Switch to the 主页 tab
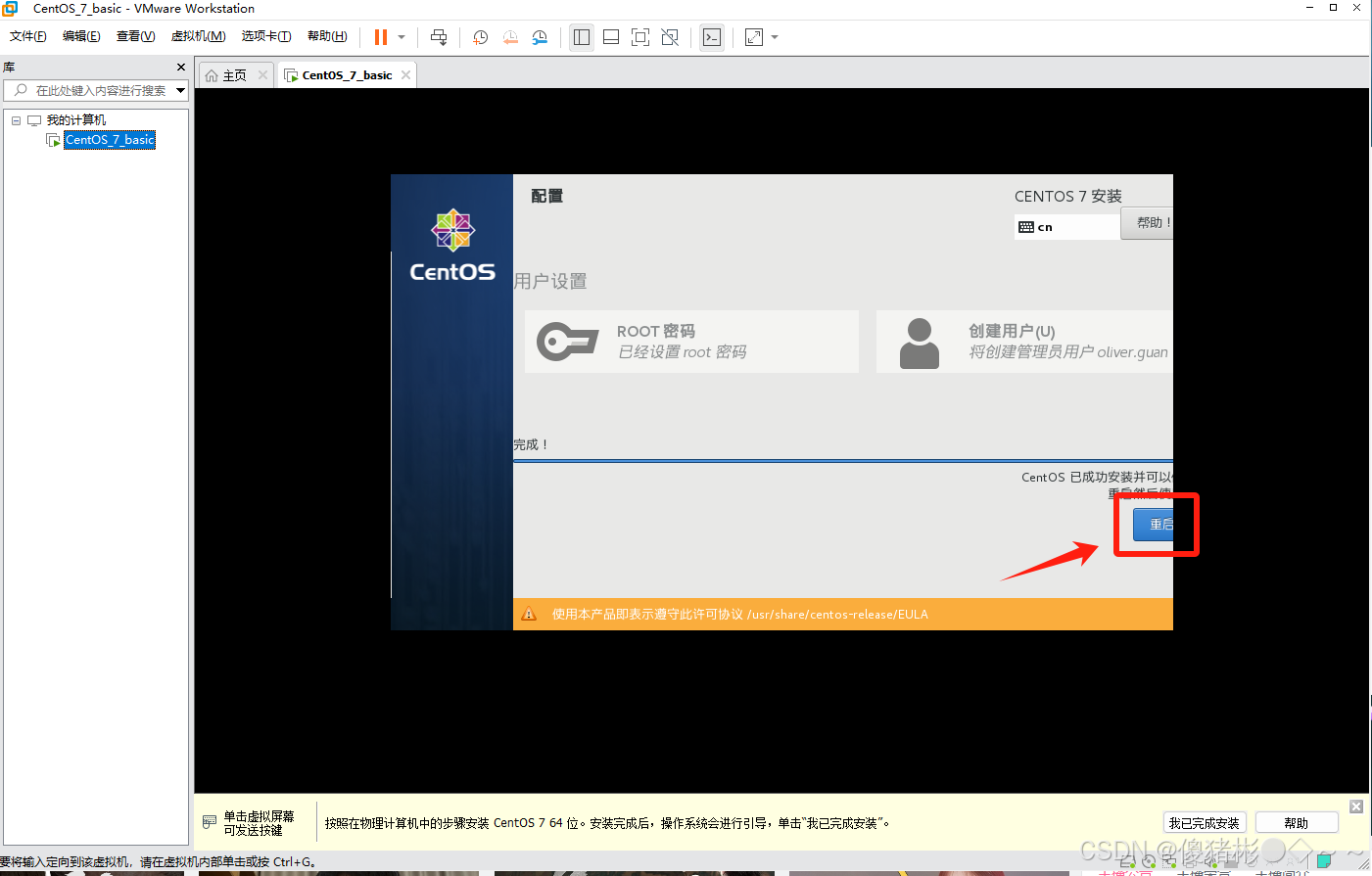The height and width of the screenshot is (876, 1372). pos(235,75)
